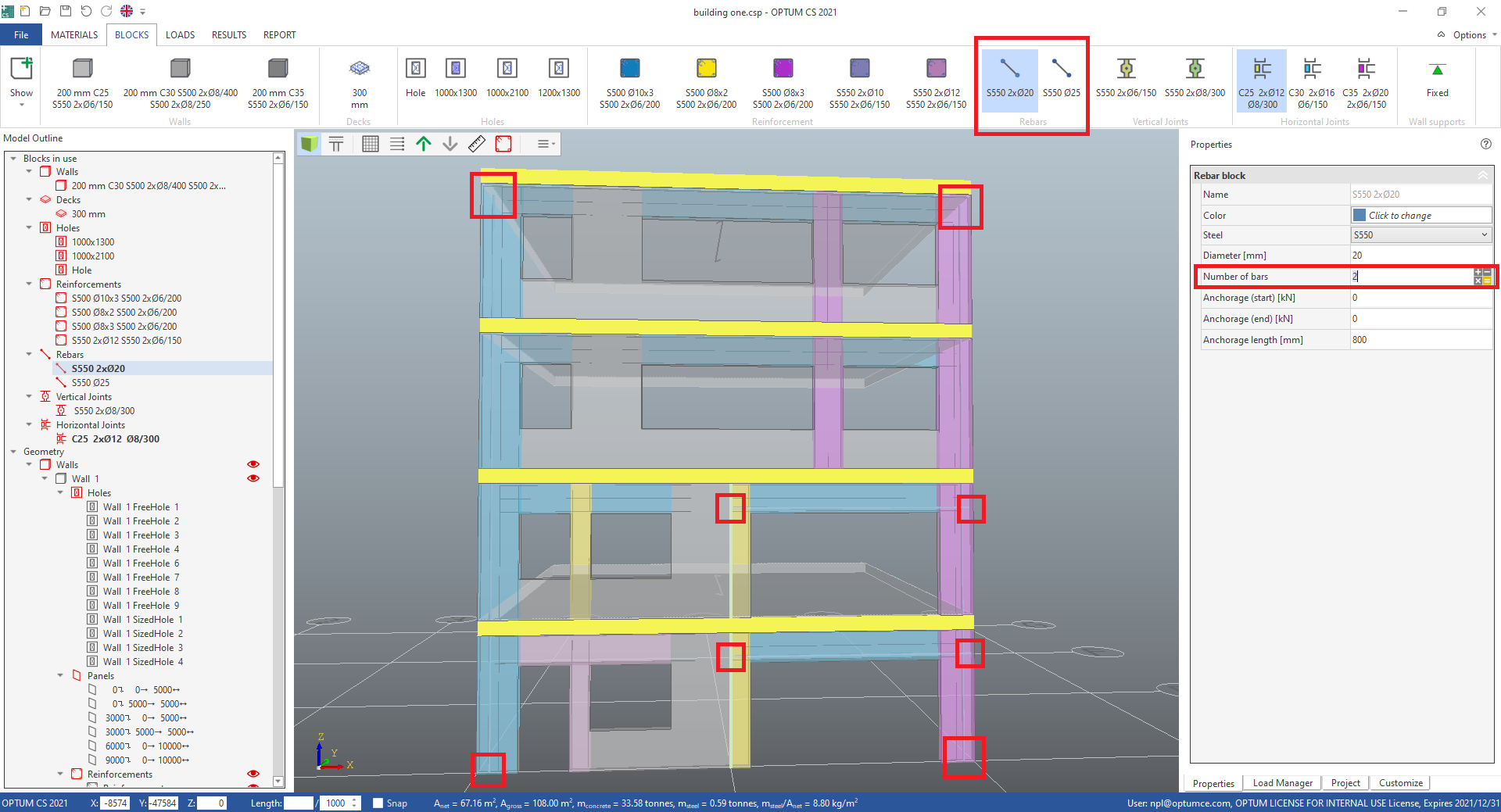
Task: Click the green up arrow button
Action: [x=424, y=144]
